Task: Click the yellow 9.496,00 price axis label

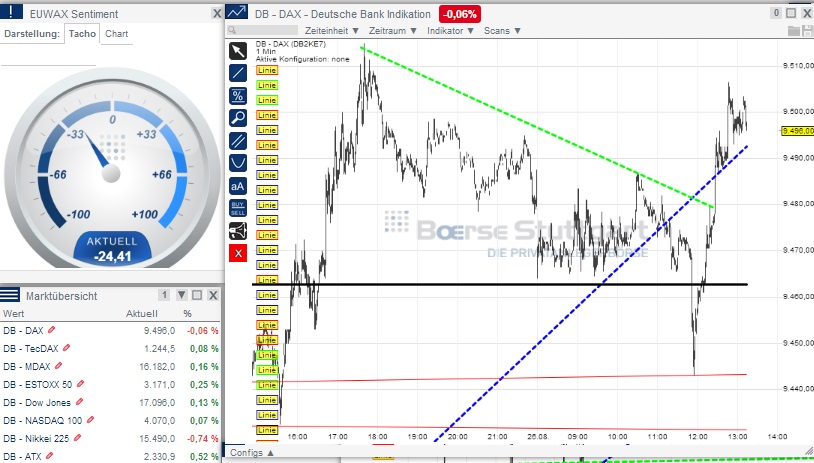Action: 797,131
